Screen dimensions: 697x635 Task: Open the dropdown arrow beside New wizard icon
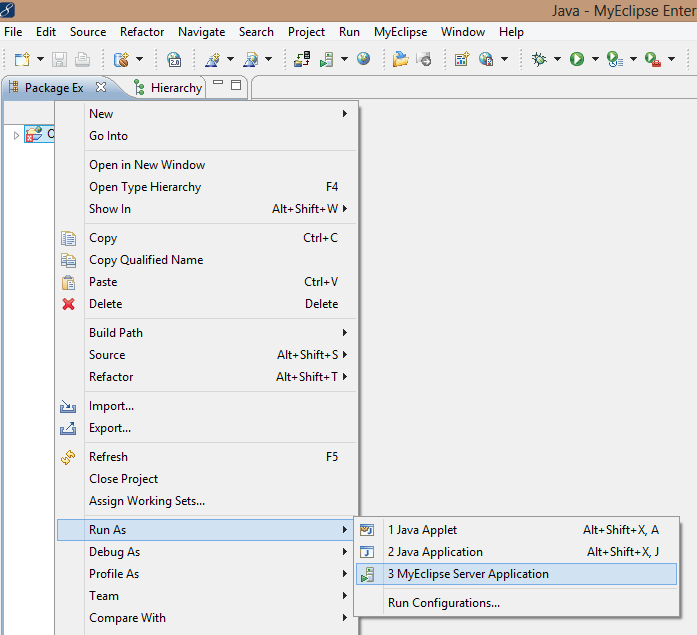[40, 59]
